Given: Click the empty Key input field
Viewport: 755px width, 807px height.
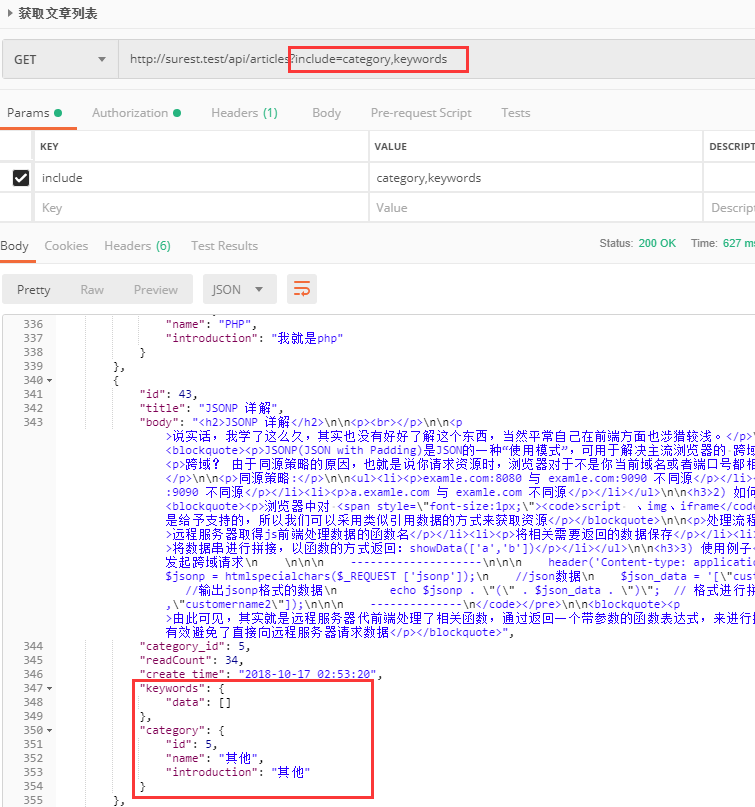Looking at the screenshot, I should 201,208.
